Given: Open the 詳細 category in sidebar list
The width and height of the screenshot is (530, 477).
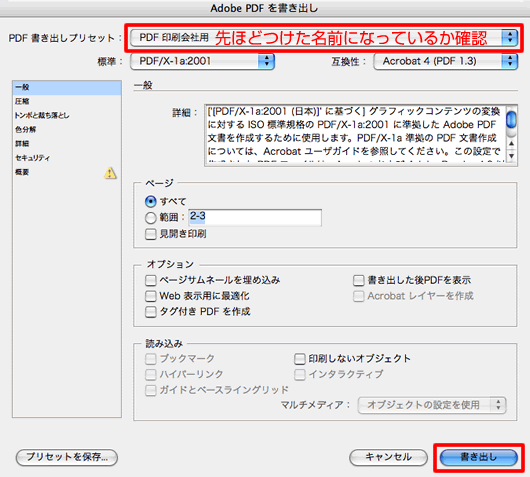Looking at the screenshot, I should click(67, 144).
